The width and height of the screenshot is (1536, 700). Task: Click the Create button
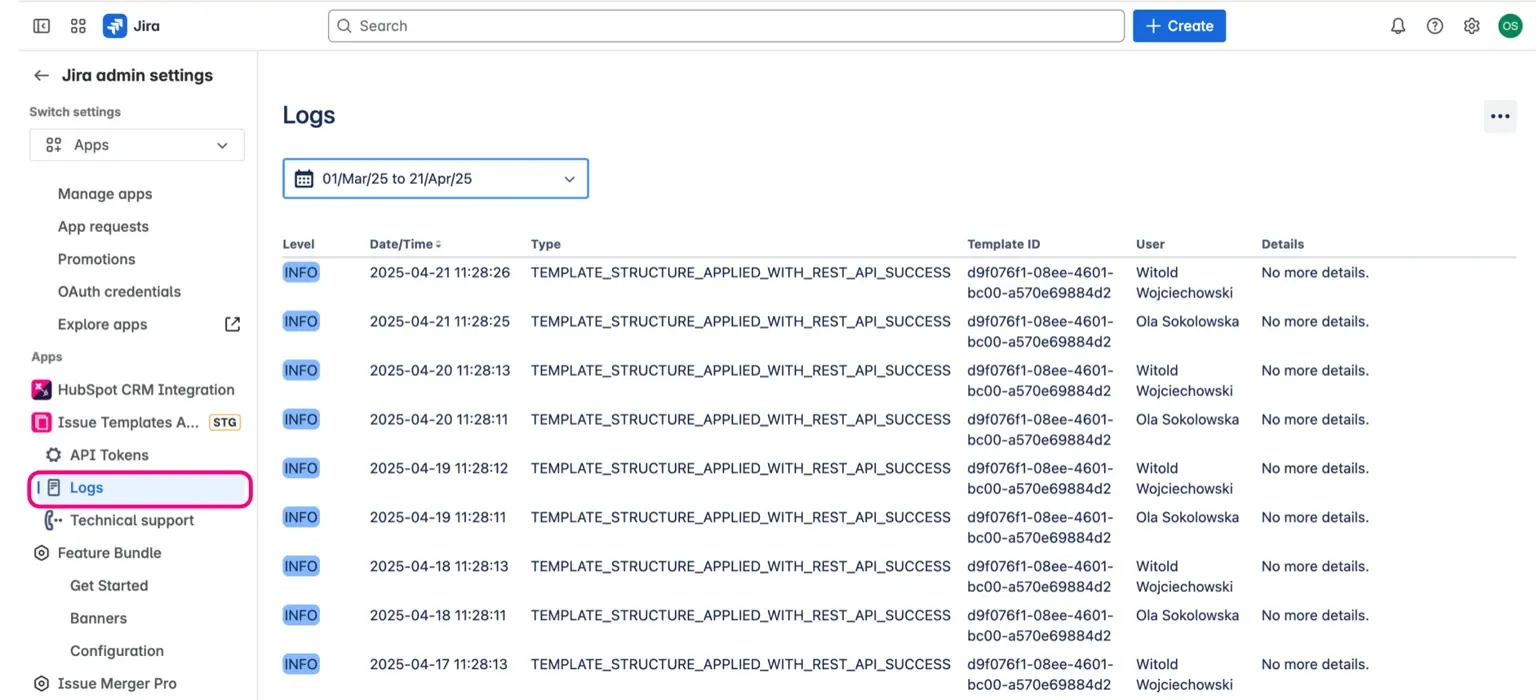1179,25
